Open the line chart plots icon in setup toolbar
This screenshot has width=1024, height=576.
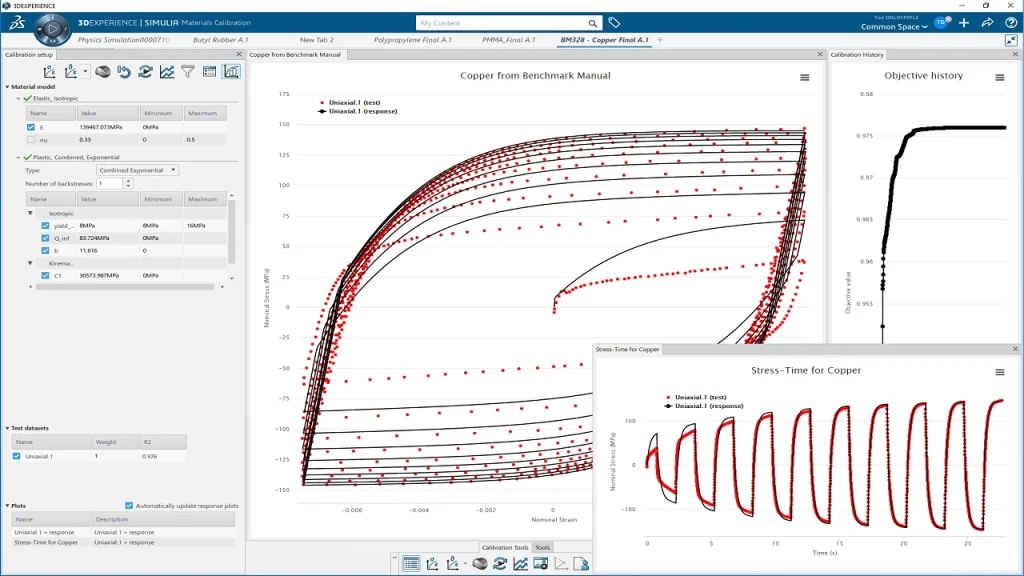[167, 72]
